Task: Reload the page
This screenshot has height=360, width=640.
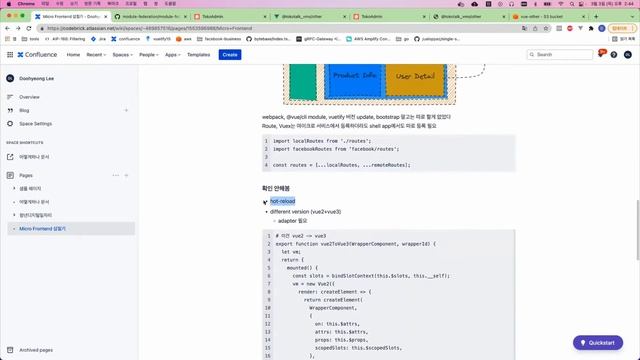Action: [x=29, y=28]
